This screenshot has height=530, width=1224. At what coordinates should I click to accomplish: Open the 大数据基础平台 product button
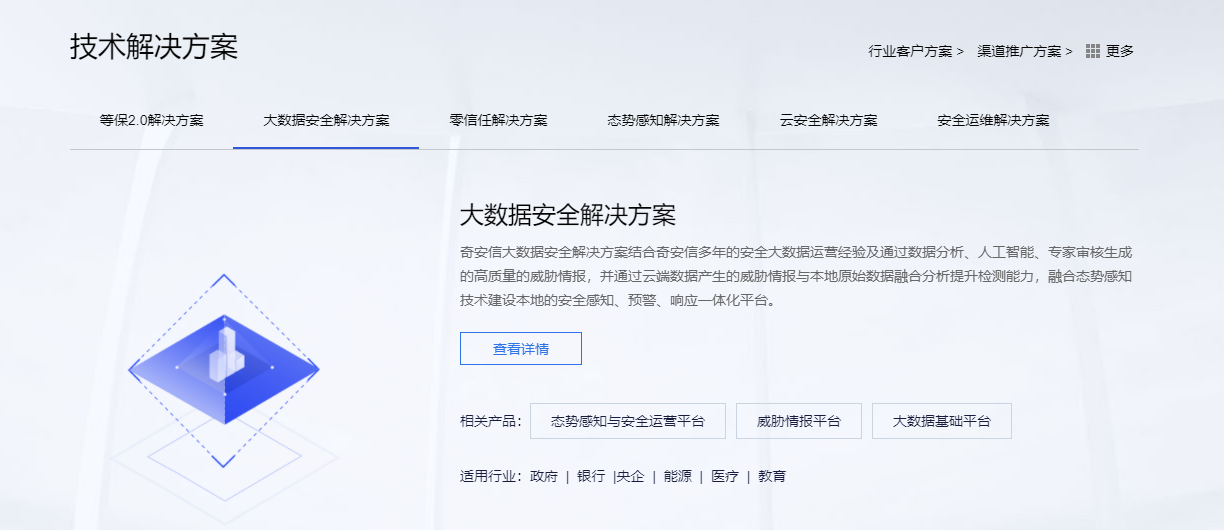942,421
